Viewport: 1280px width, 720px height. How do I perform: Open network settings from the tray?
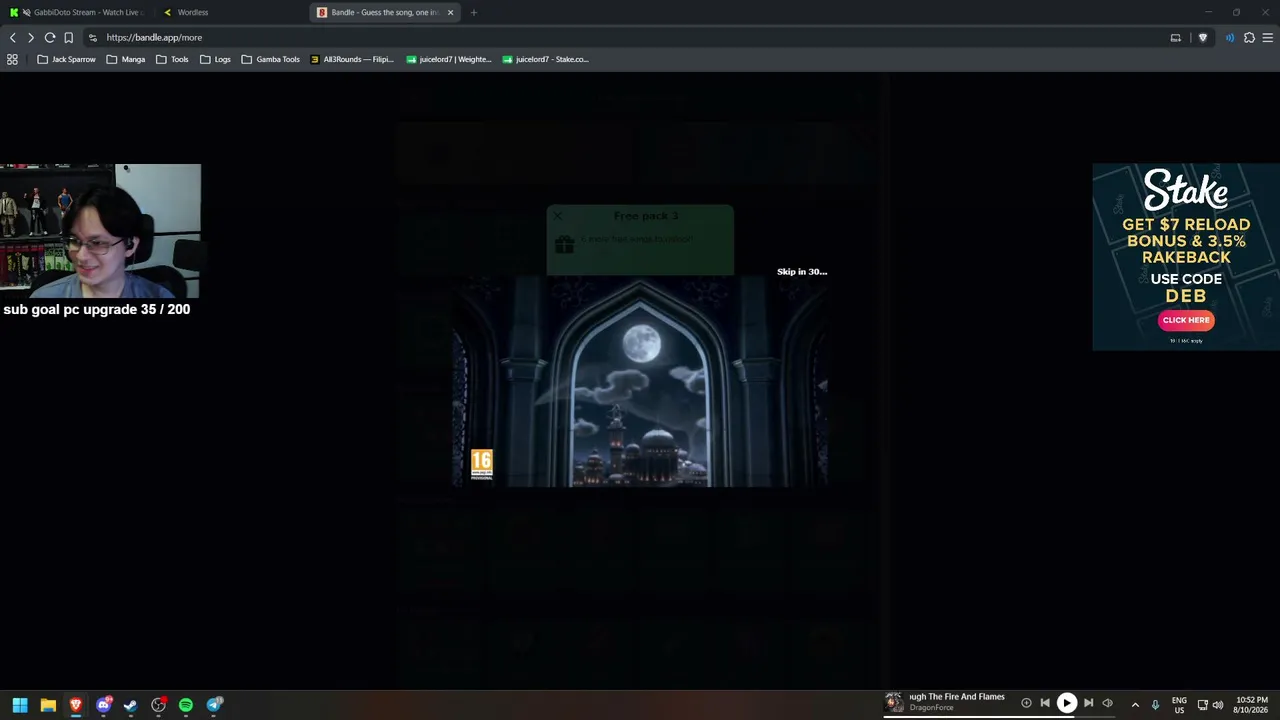[x=1202, y=705]
